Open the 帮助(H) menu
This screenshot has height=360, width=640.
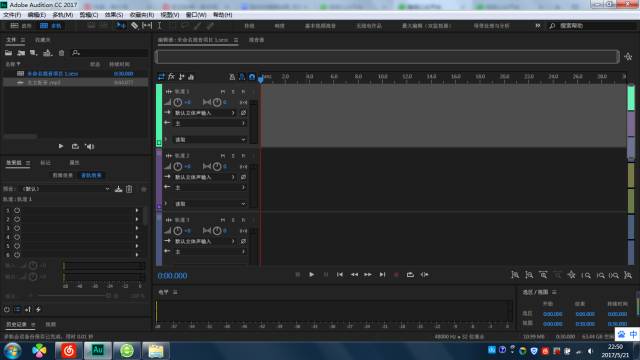click(x=222, y=15)
